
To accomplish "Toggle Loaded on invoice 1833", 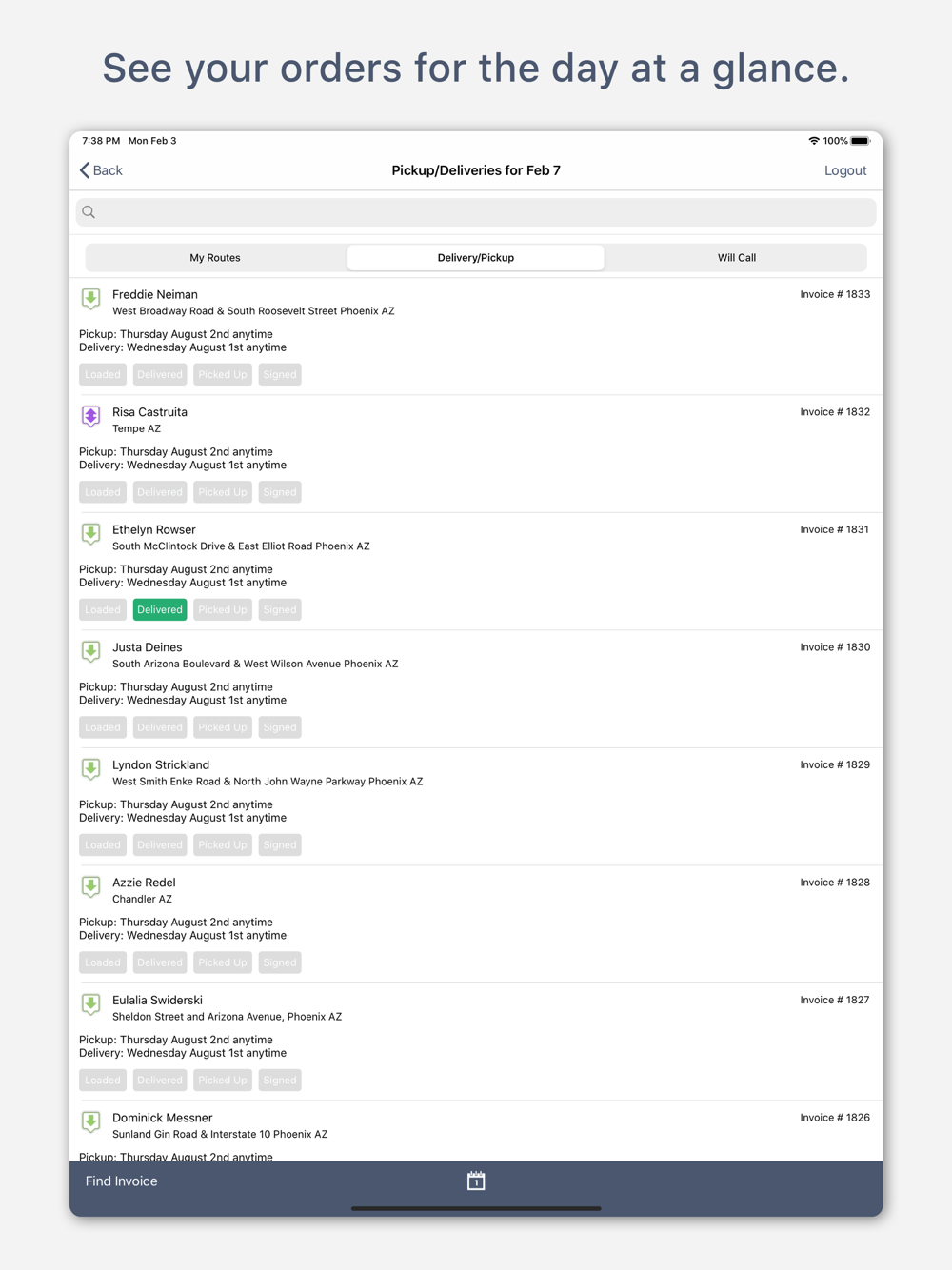I will [x=103, y=375].
